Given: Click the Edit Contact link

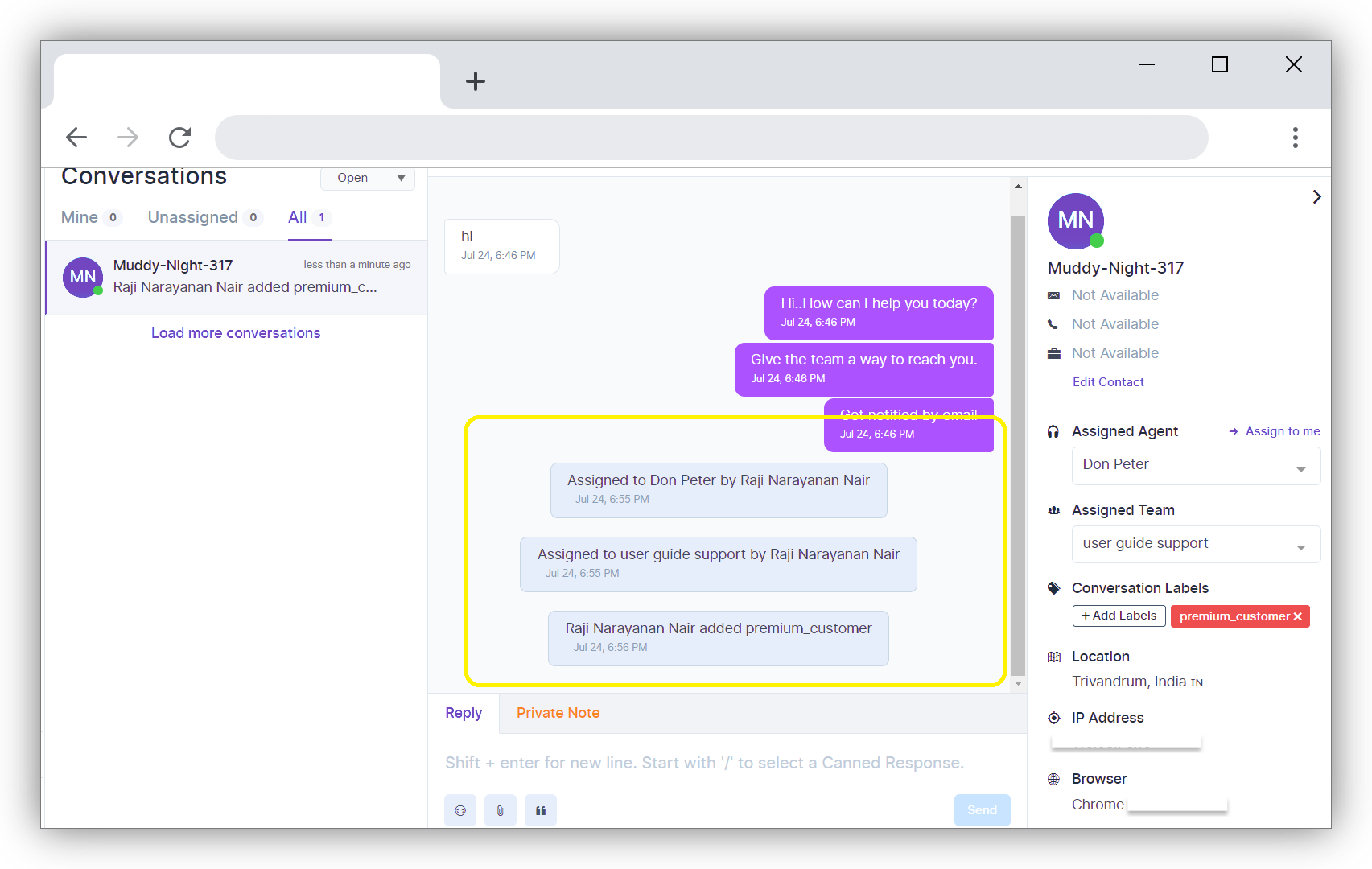Looking at the screenshot, I should (1107, 382).
